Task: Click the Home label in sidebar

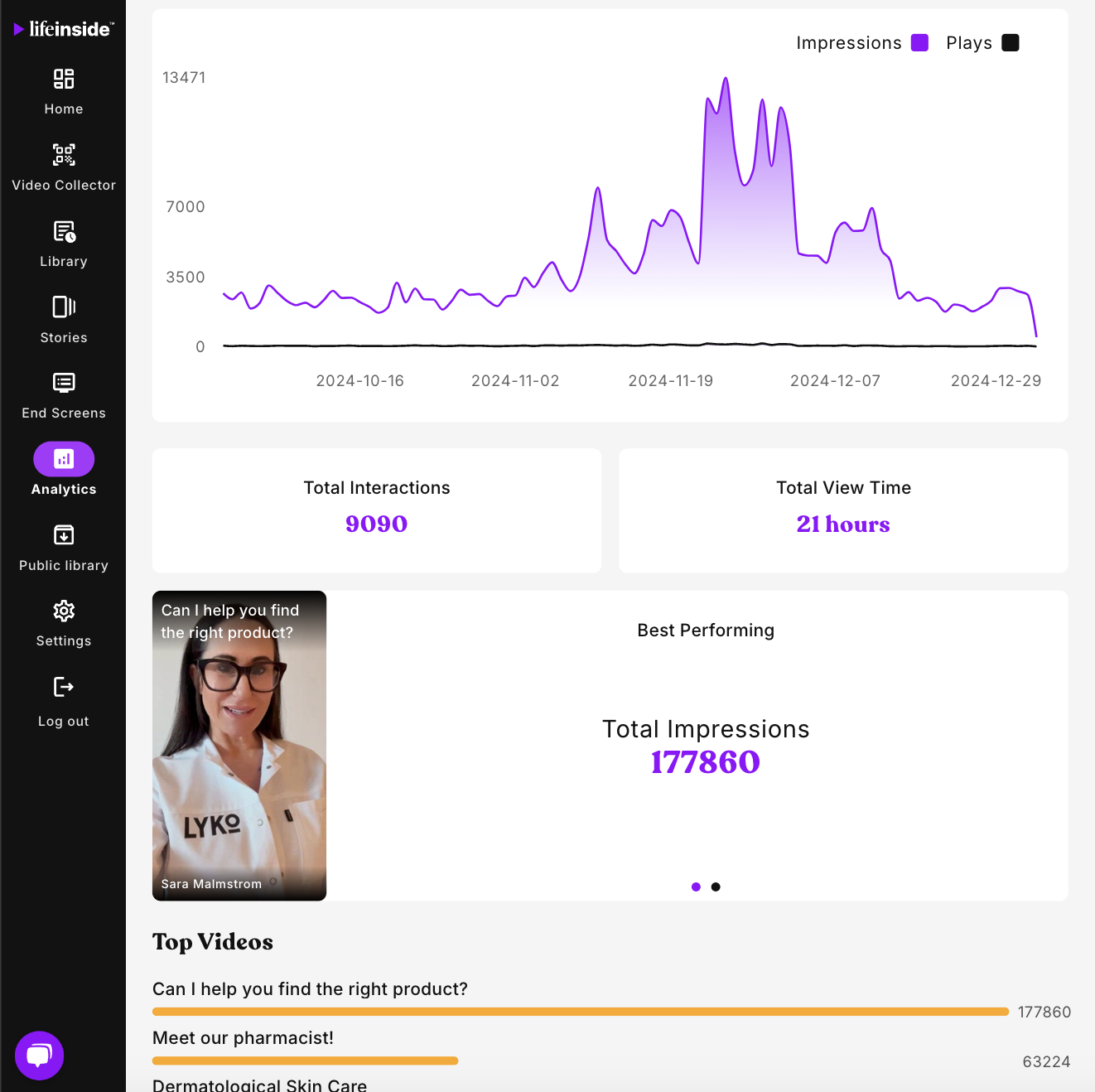Action: pyautogui.click(x=64, y=109)
